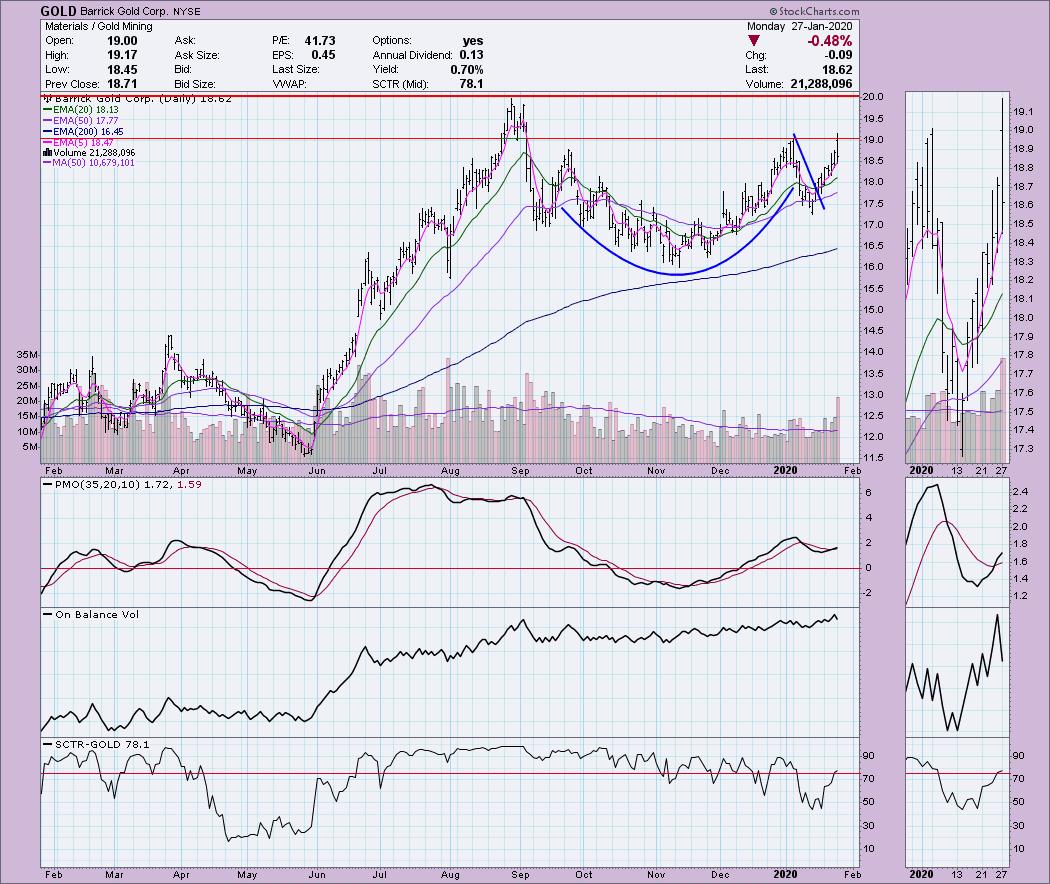Screen dimensions: 1050x884
Task: Click the Options value yes
Action: pos(473,41)
